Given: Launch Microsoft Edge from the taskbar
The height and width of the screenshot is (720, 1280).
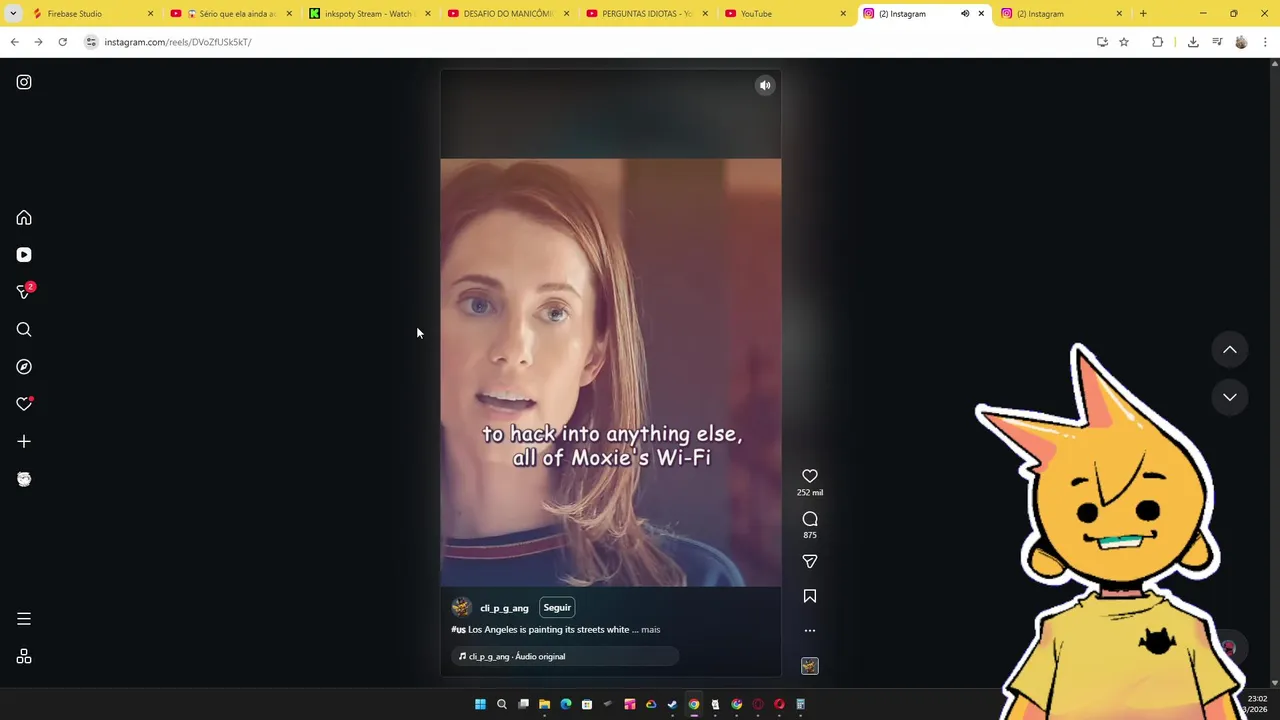Looking at the screenshot, I should (x=566, y=704).
